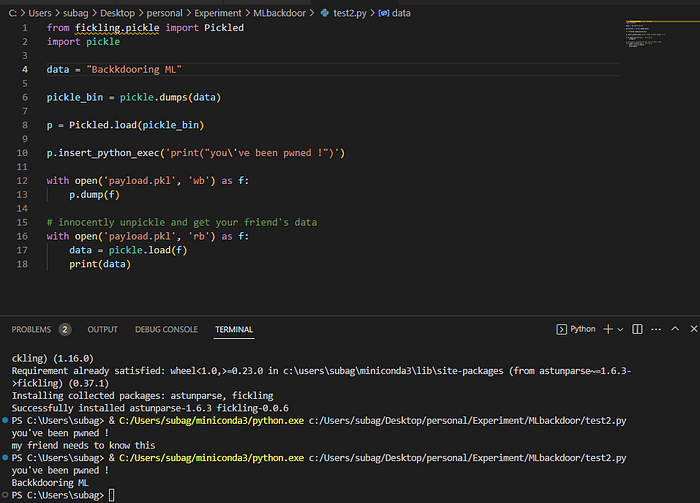Click the data symbol breadcrumb item
This screenshot has height=503, width=700.
(401, 13)
